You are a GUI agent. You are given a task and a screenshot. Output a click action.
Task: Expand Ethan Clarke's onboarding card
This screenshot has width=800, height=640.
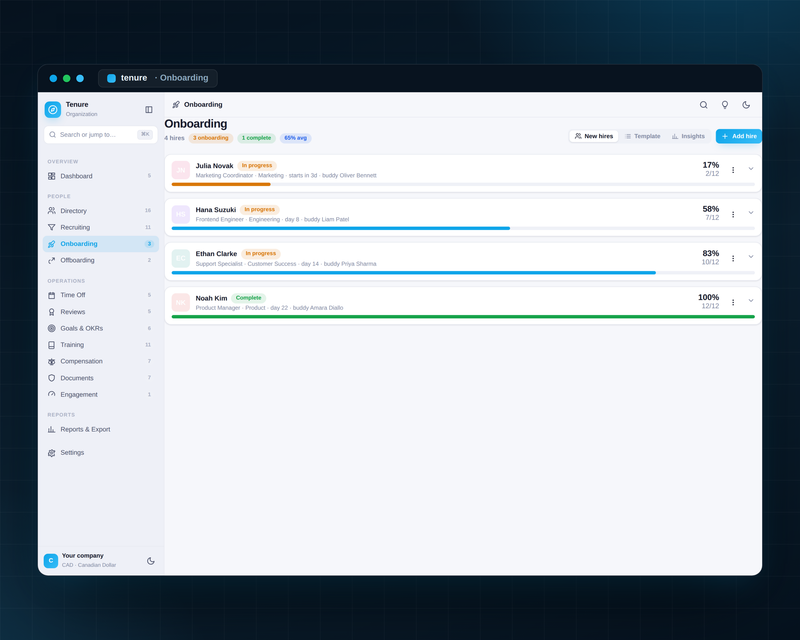(x=751, y=257)
